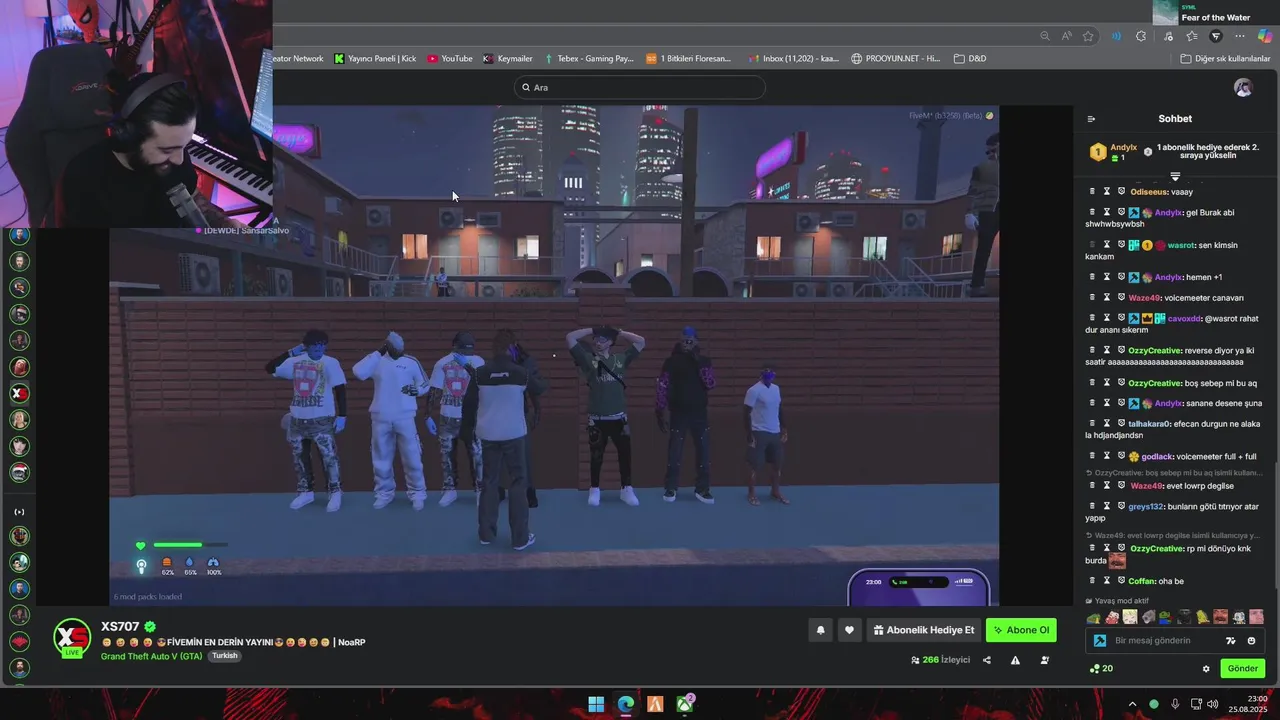Open browser three-dot settings menu

coord(1240,36)
